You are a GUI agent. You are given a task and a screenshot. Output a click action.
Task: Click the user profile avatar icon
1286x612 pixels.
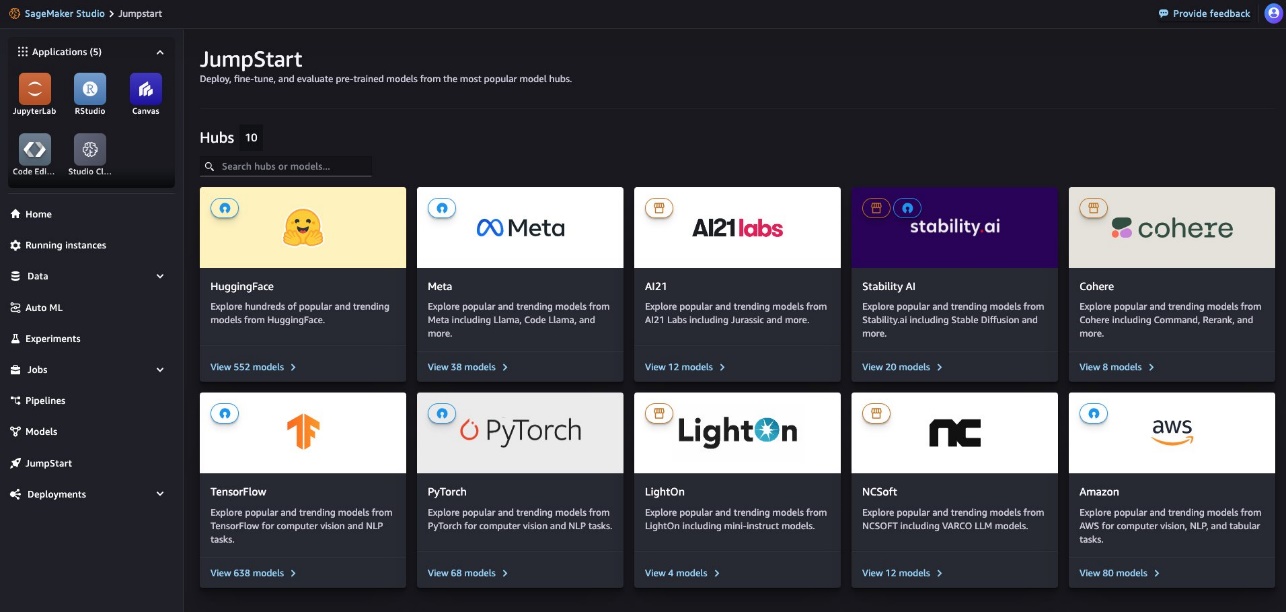[x=1272, y=13]
